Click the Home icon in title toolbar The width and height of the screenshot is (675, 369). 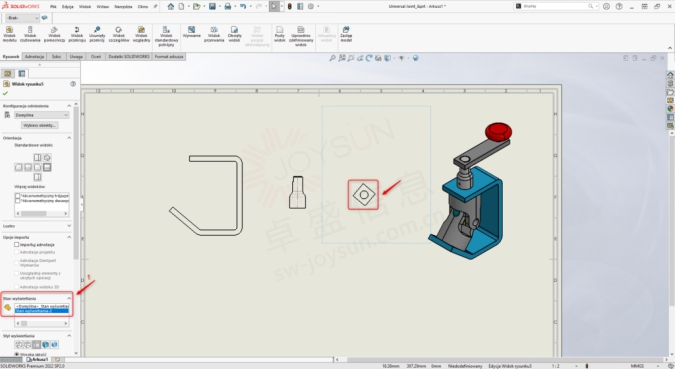[171, 6]
